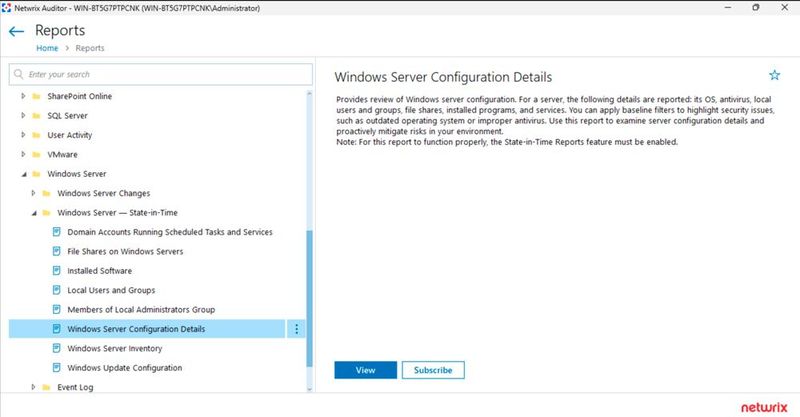Expand the Event Log tree node
Screen dimensions: 800x417
point(33,387)
